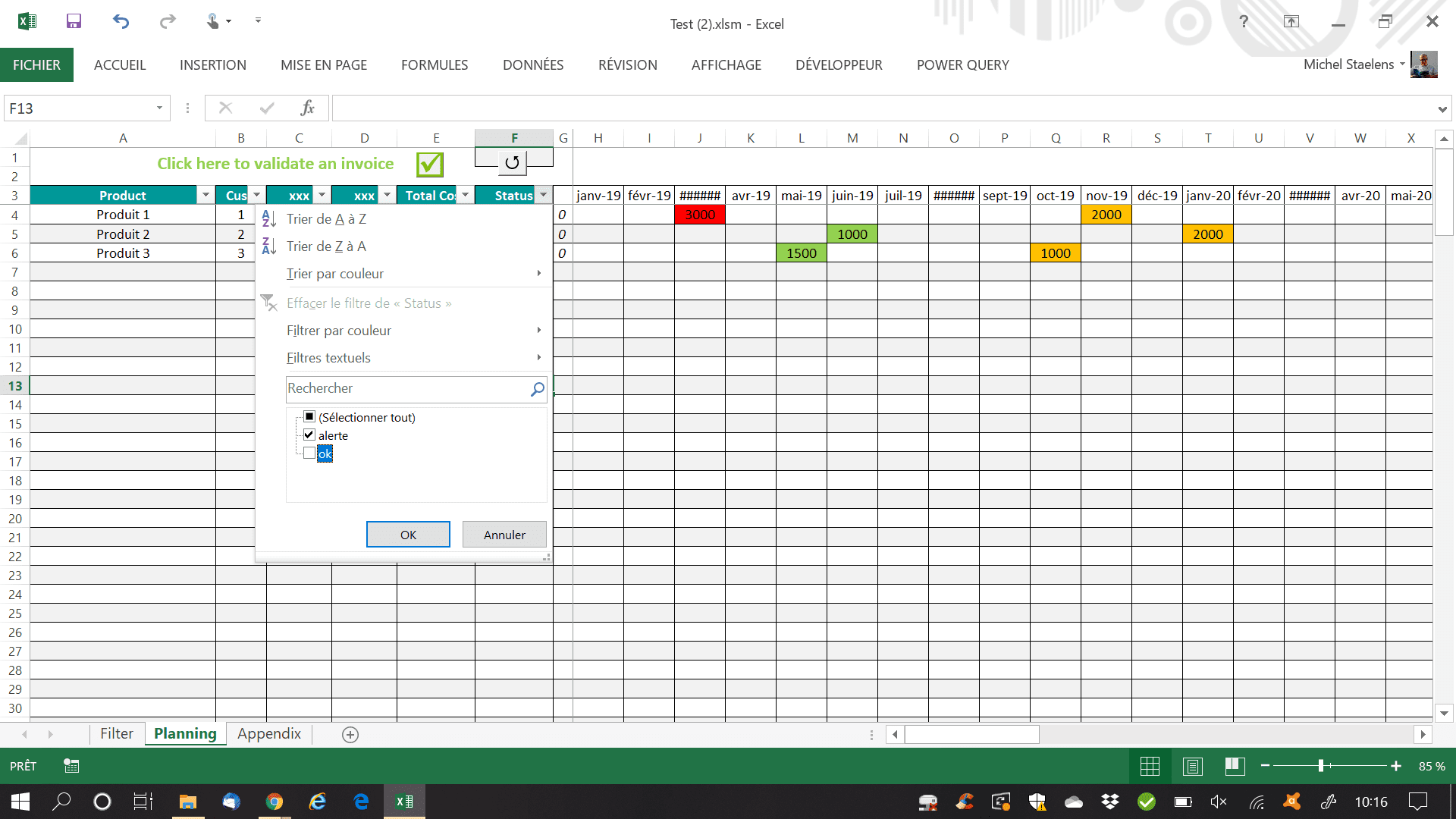The height and width of the screenshot is (819, 1456).
Task: Open the DONNÉES ribbon tab
Action: (532, 64)
